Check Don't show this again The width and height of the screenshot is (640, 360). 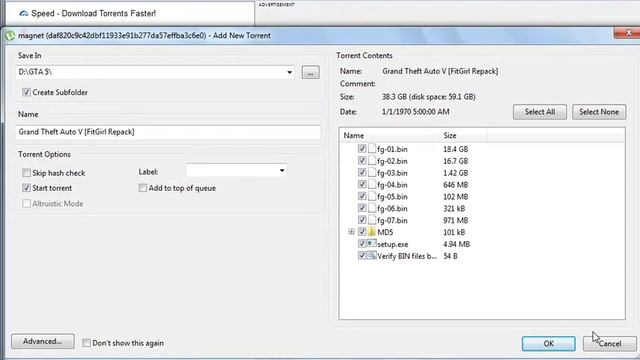pyautogui.click(x=87, y=343)
